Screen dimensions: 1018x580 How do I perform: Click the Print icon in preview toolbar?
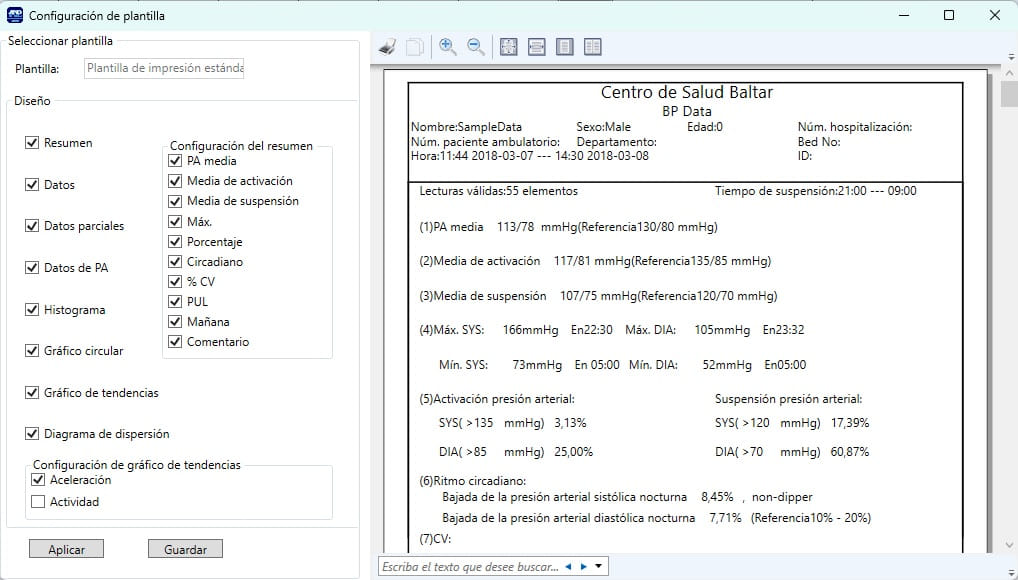pyautogui.click(x=389, y=47)
